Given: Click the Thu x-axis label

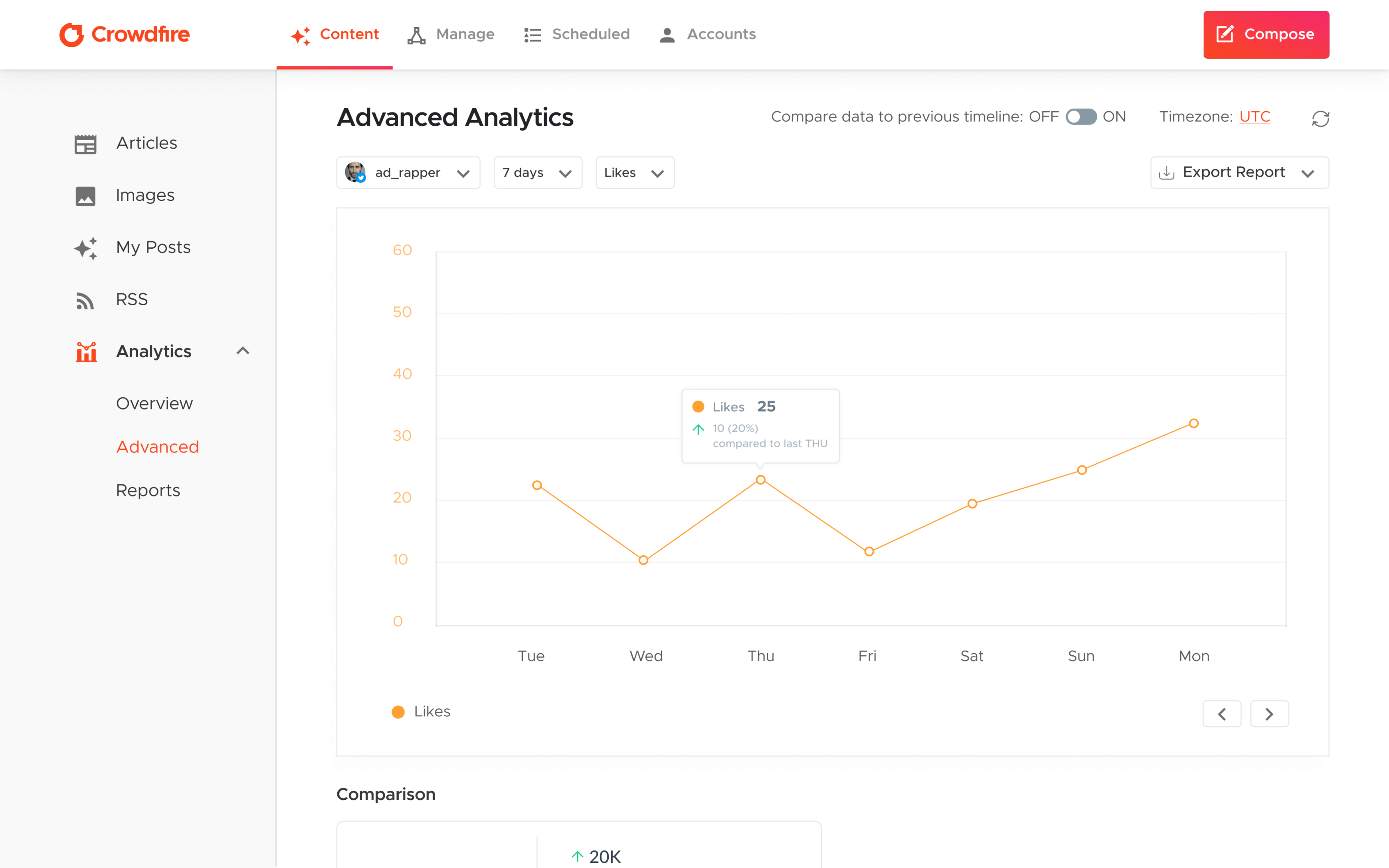Looking at the screenshot, I should (761, 656).
